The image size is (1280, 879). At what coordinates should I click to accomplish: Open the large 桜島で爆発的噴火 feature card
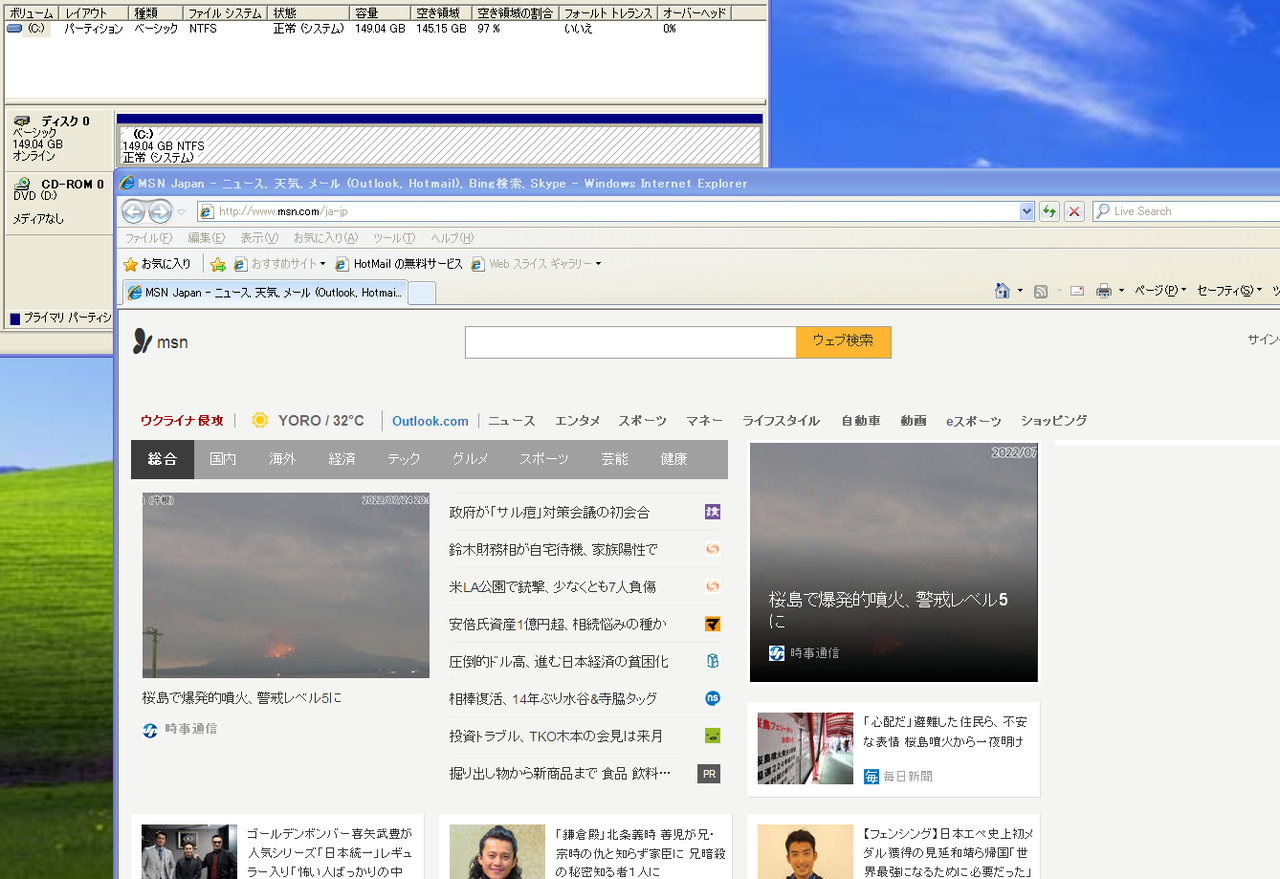[x=894, y=562]
